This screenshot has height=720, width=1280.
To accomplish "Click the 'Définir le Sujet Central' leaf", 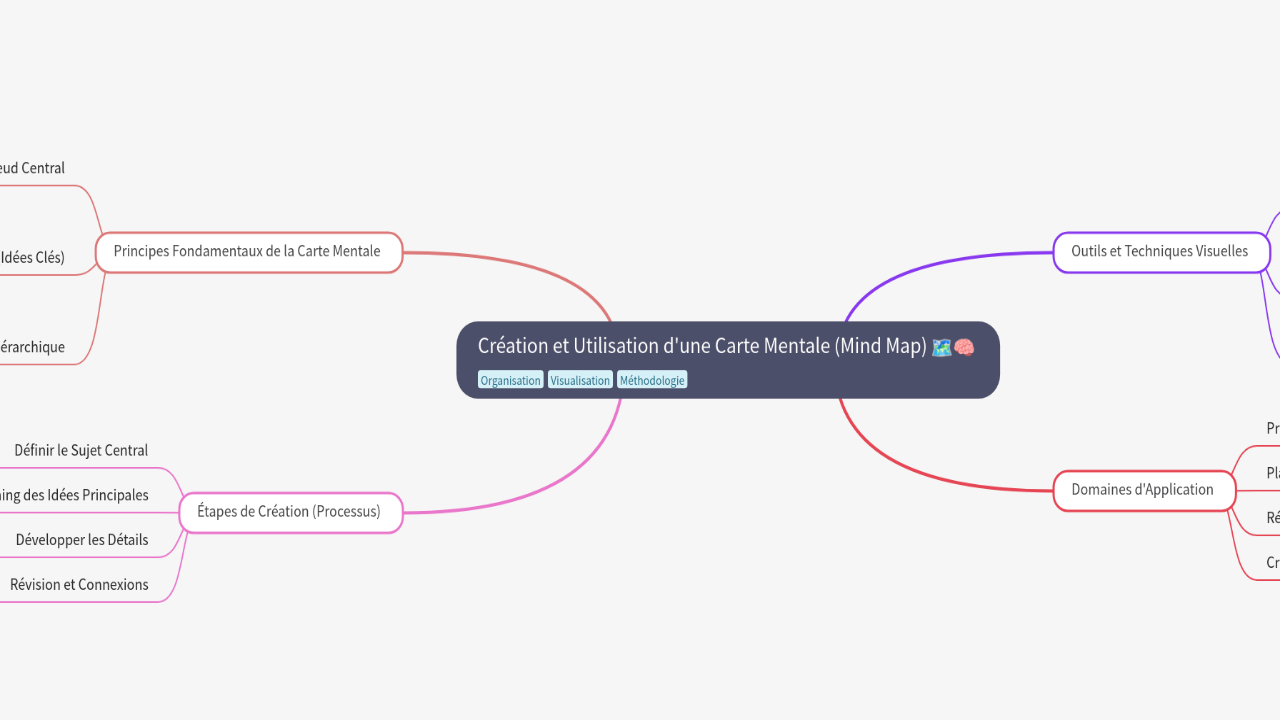I will coord(81,451).
